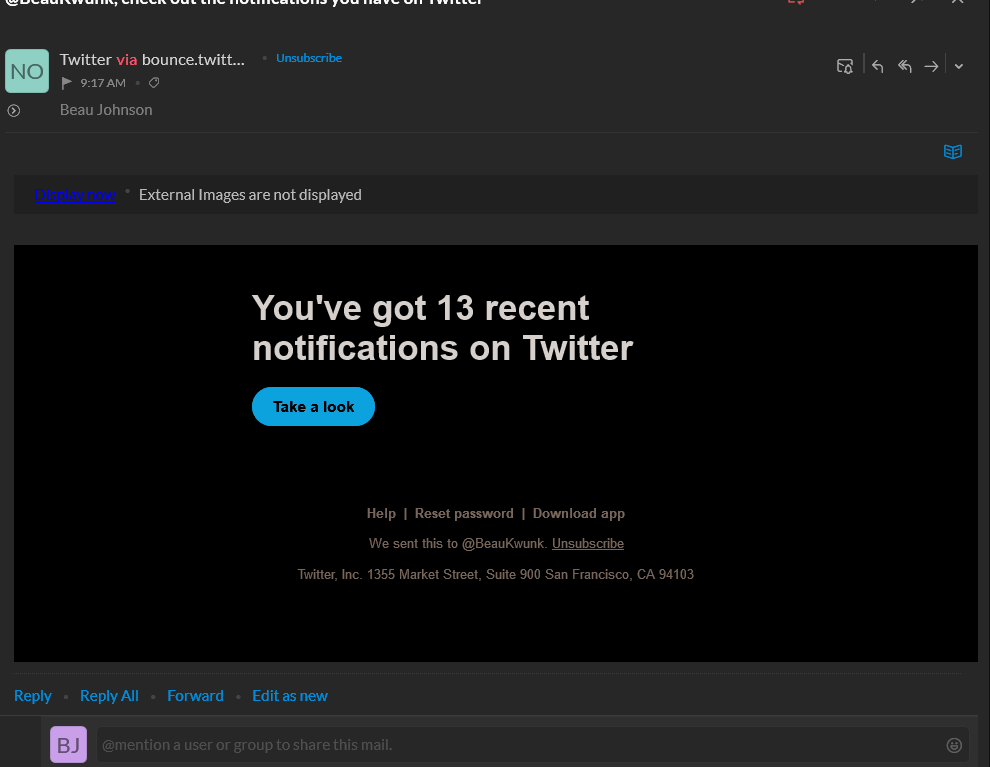
Task: Open the blue reader view book icon
Action: 953,152
